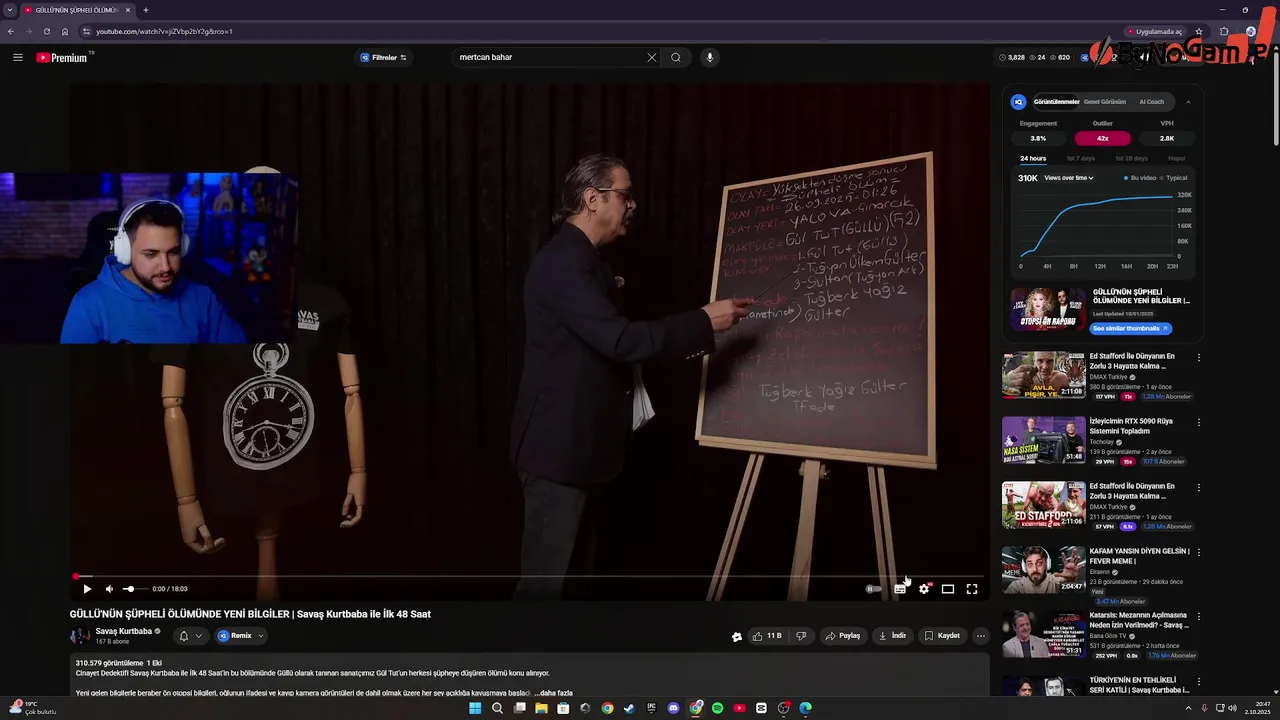Seek on the video progress bar
Screen dimensions: 1280x720
(530, 577)
